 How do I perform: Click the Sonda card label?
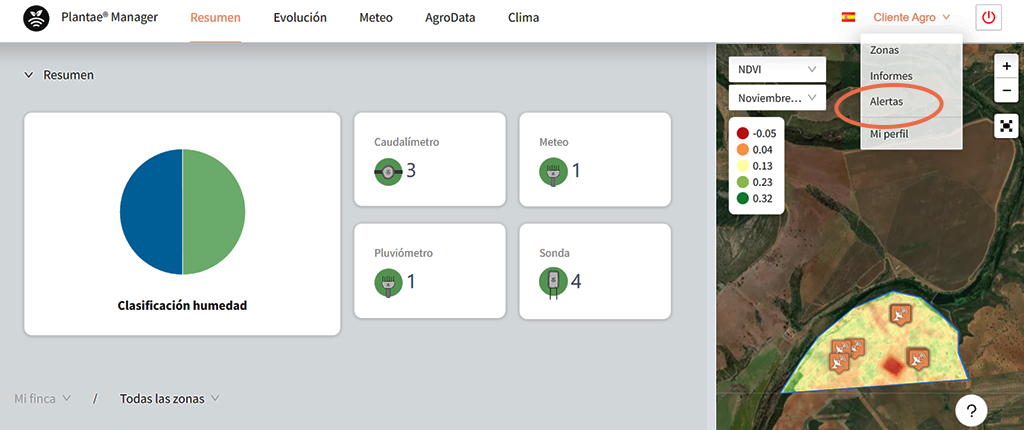click(x=554, y=253)
